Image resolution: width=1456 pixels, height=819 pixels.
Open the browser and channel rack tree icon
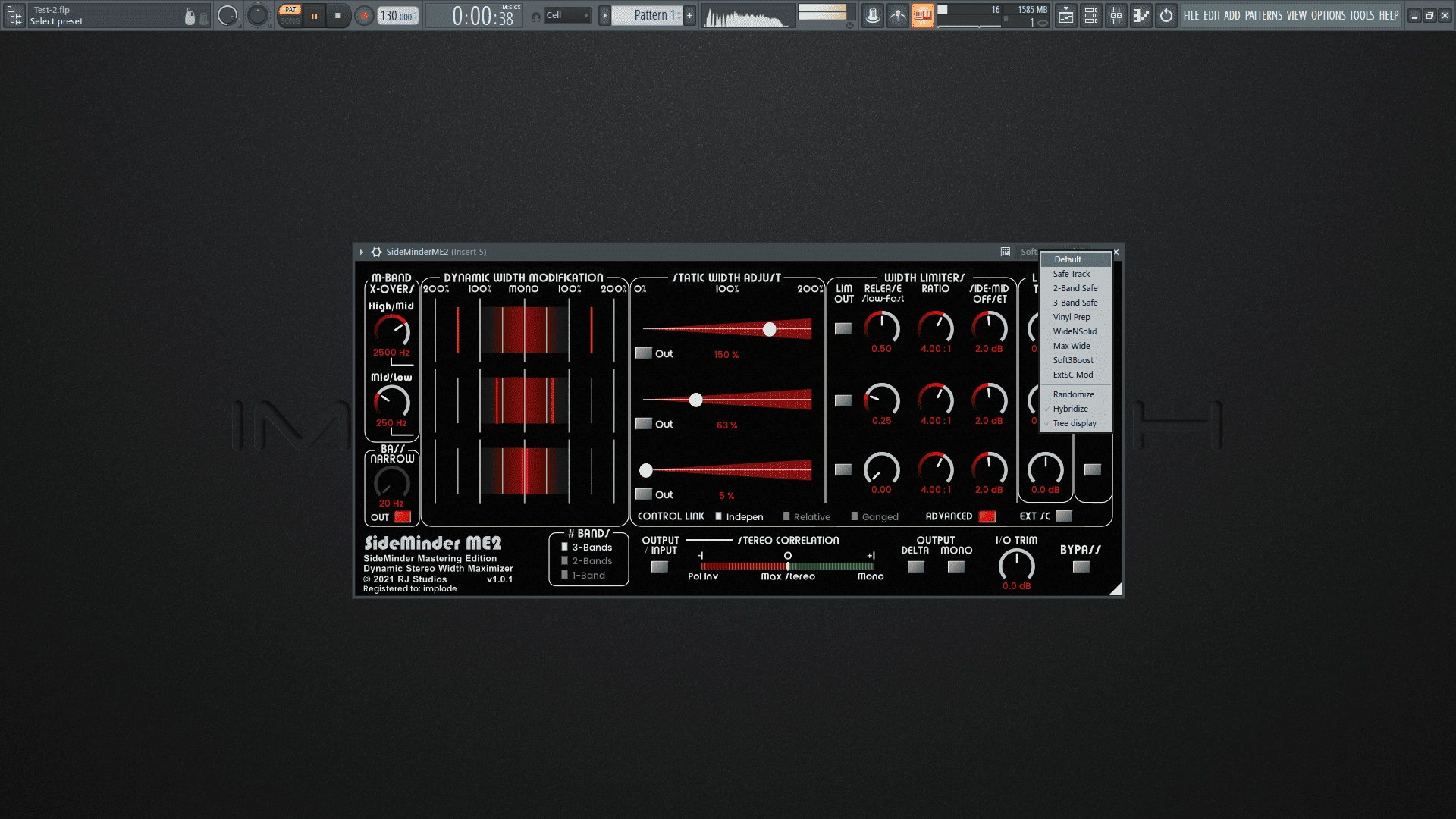(x=14, y=15)
